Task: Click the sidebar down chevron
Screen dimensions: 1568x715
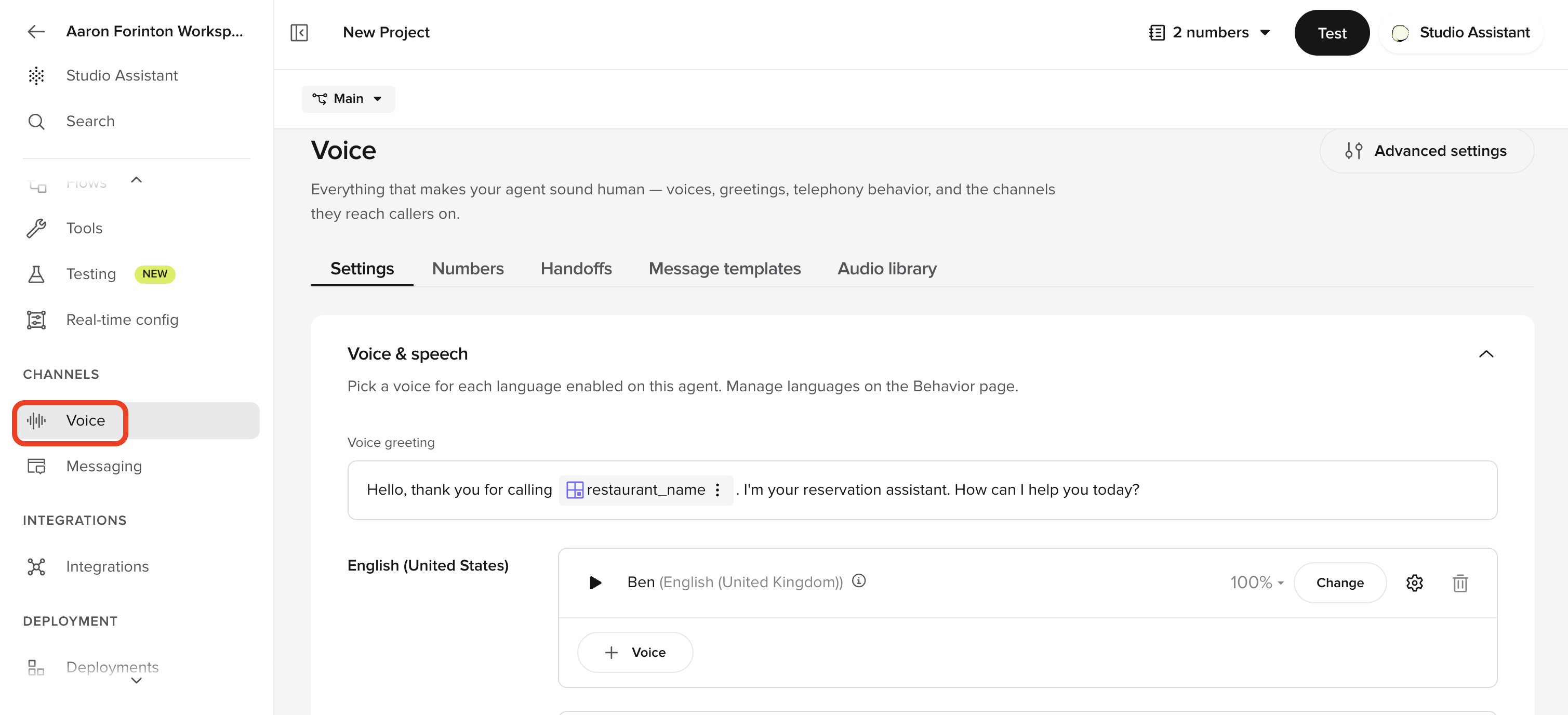Action: 136,680
